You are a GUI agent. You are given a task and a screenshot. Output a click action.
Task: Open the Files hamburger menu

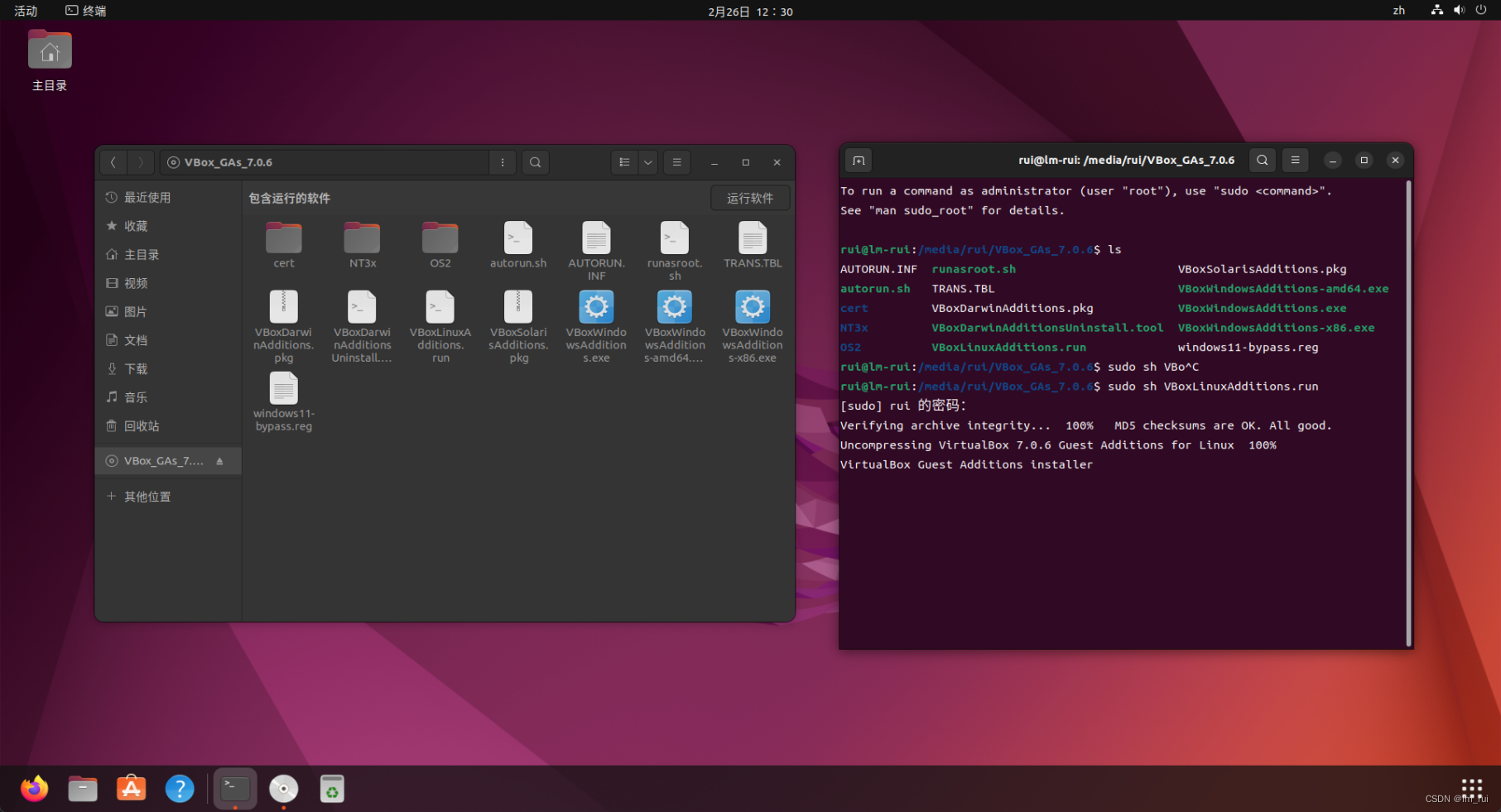(677, 162)
